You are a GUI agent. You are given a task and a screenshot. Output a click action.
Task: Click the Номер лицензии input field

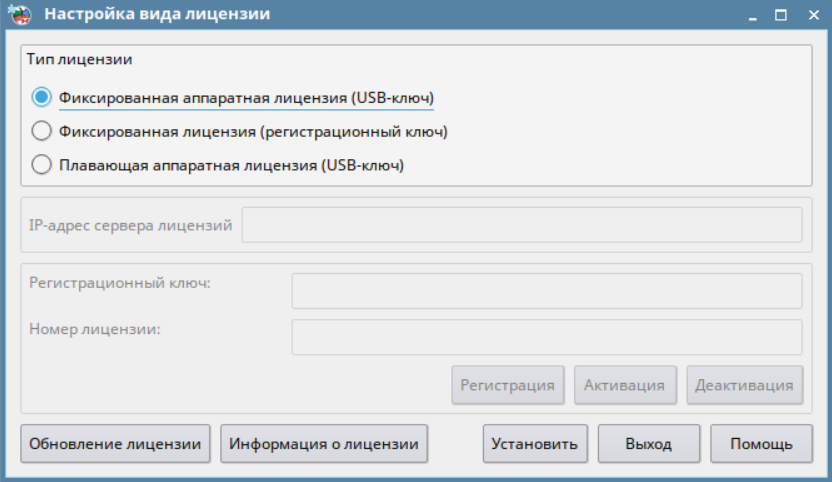(546, 337)
